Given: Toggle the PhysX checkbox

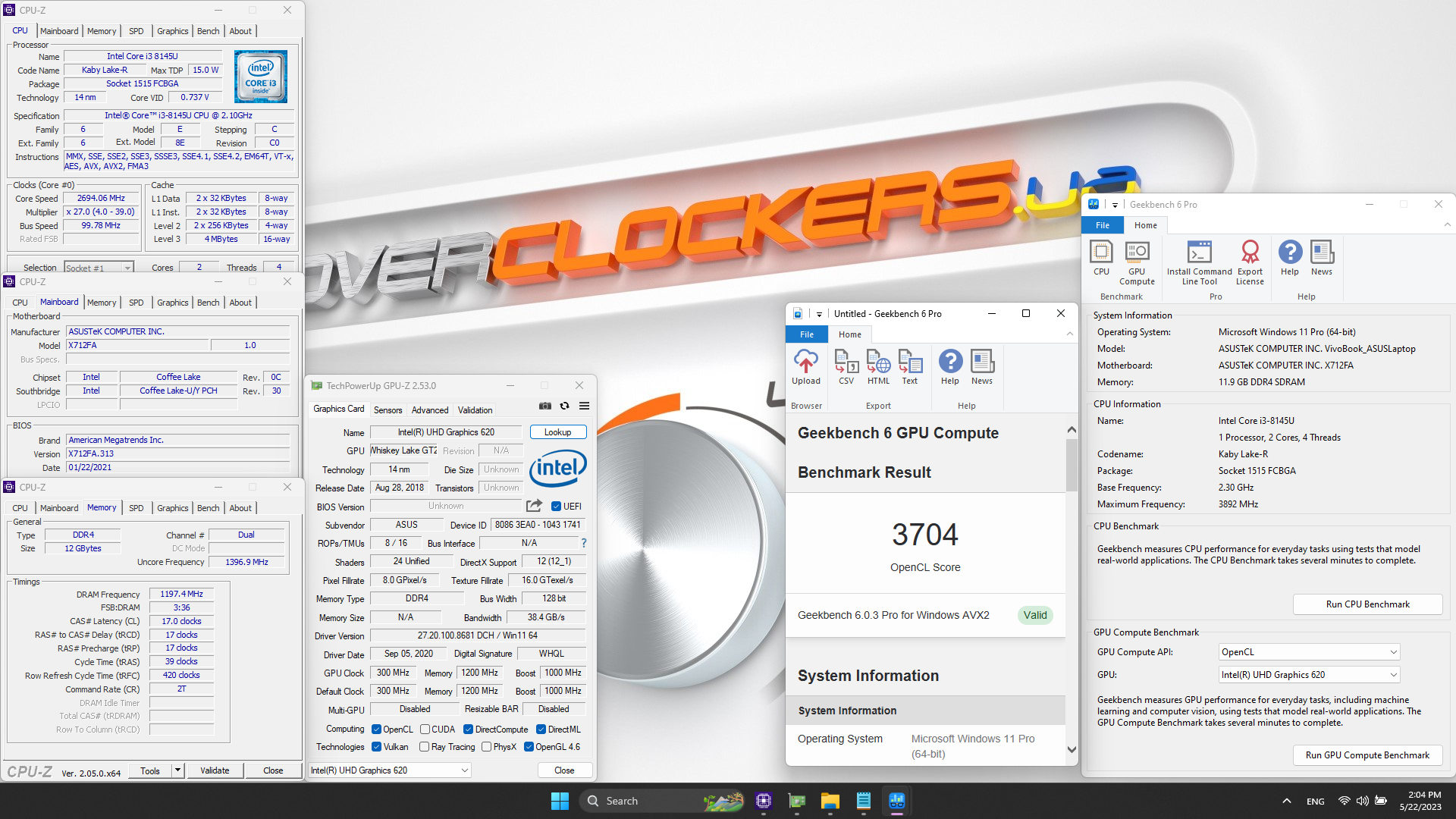Looking at the screenshot, I should [x=486, y=747].
